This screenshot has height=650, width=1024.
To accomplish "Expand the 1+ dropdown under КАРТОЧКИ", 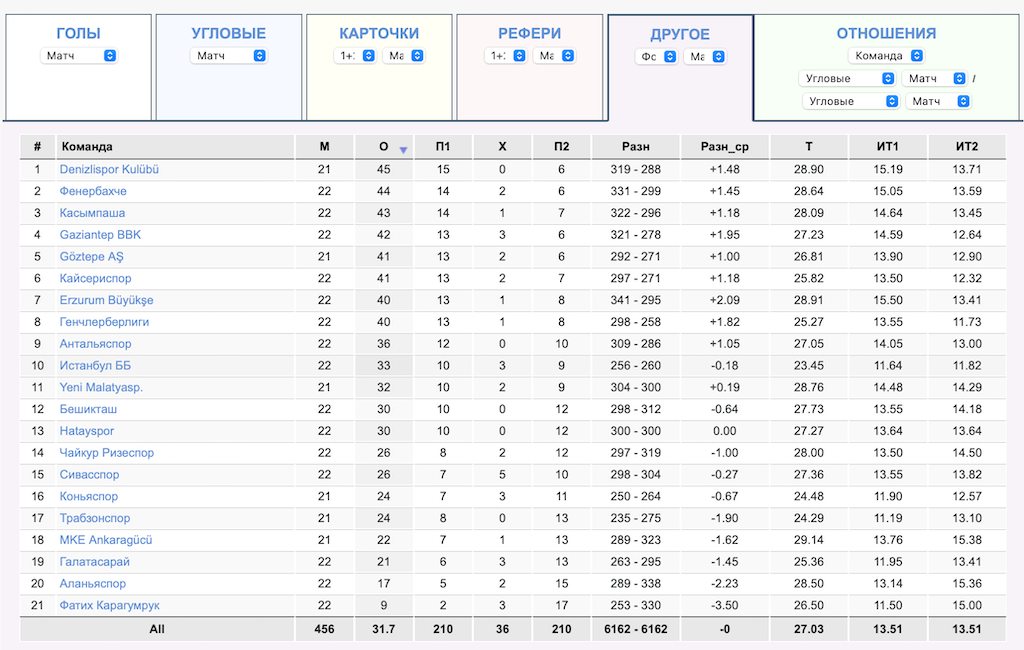I will pos(355,56).
